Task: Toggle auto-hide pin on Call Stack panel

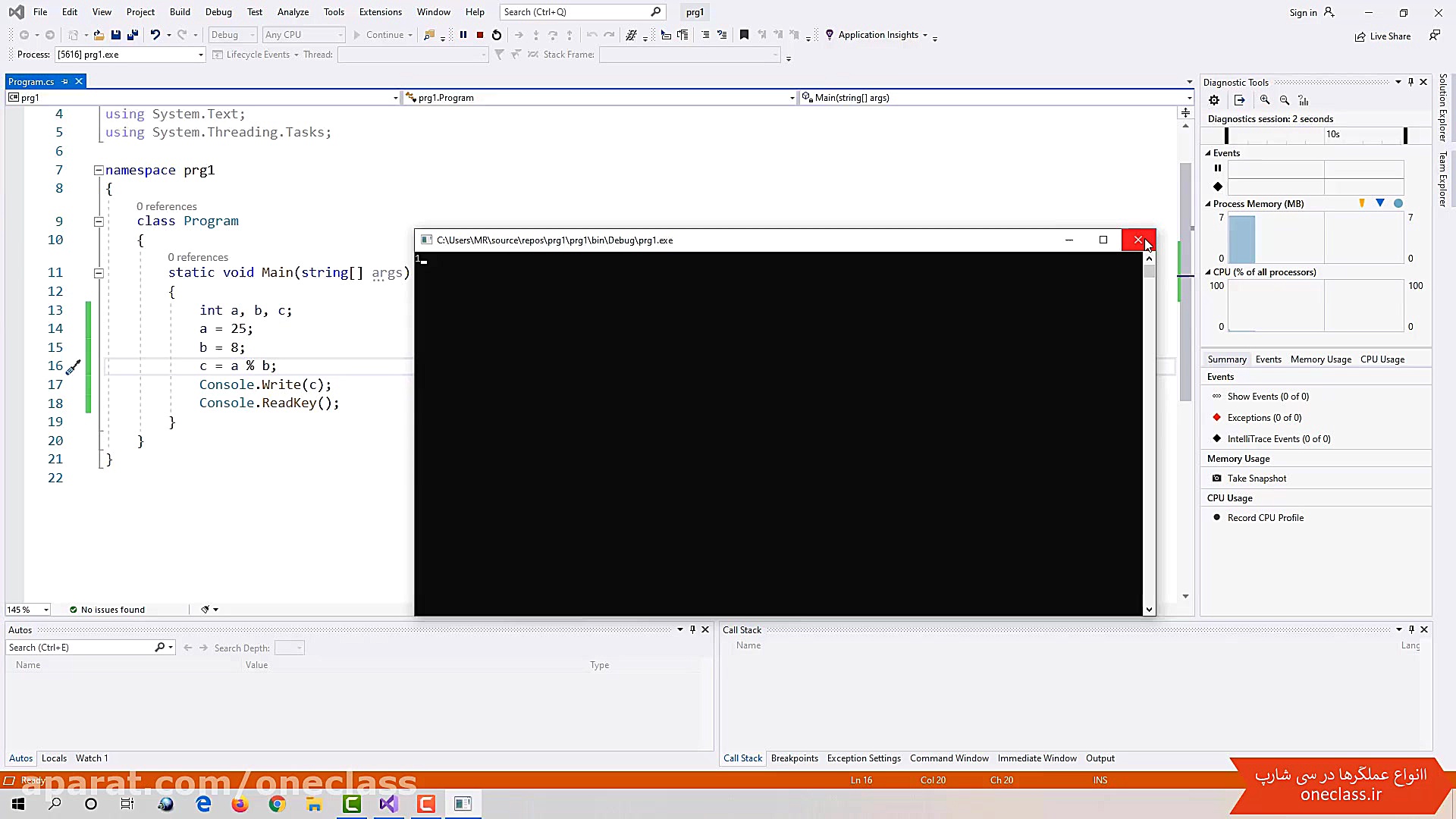Action: pos(1411,629)
